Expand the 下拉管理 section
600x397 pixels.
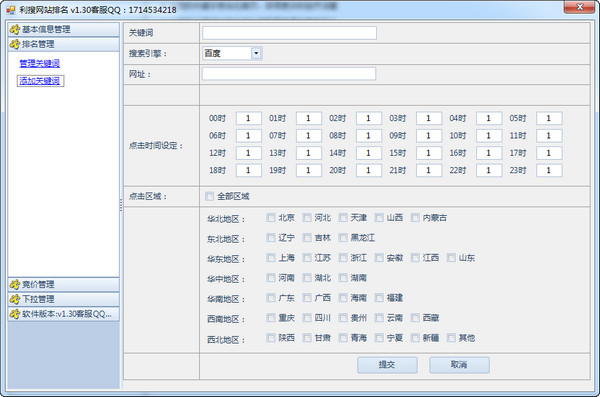click(64, 299)
